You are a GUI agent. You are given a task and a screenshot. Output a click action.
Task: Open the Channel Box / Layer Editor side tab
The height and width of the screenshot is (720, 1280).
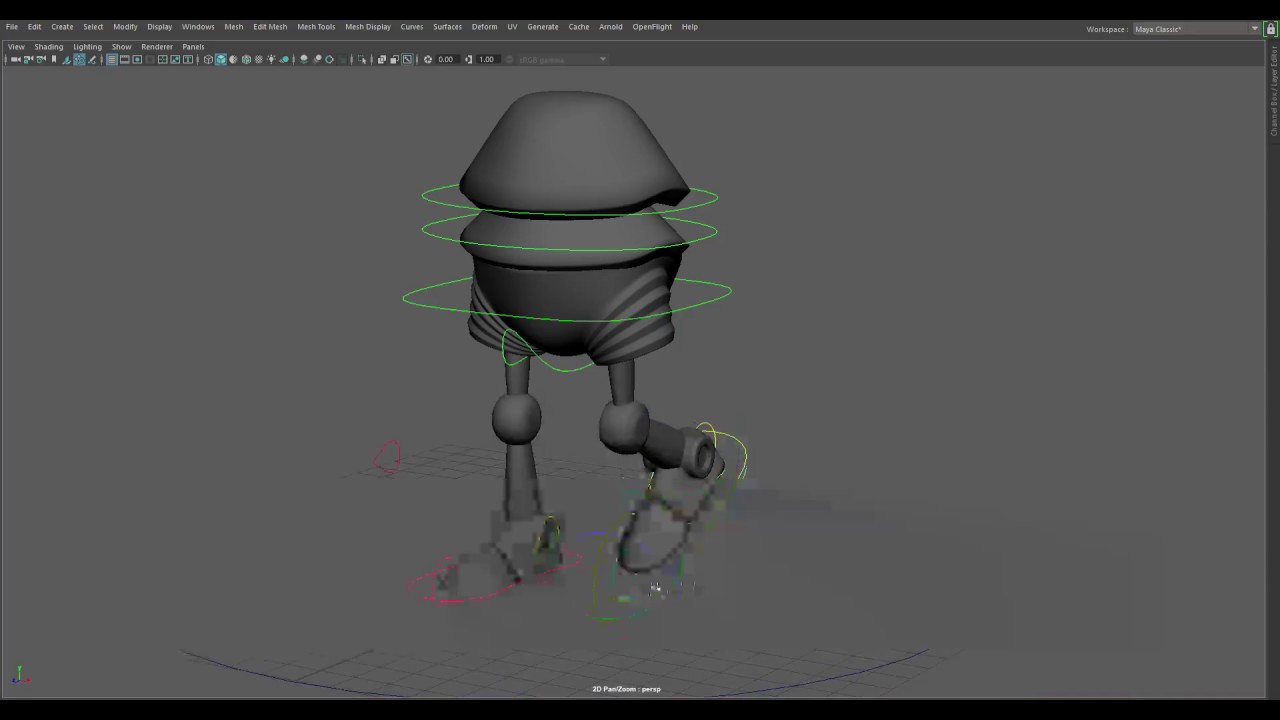click(x=1274, y=90)
